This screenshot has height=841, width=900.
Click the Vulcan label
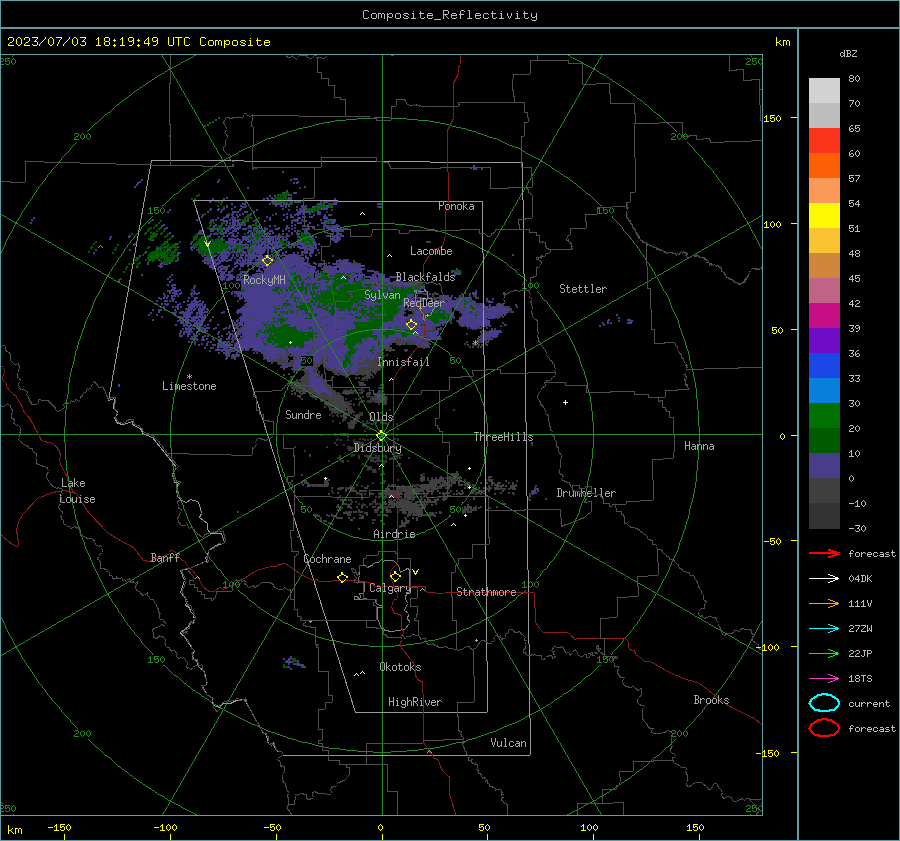point(508,743)
